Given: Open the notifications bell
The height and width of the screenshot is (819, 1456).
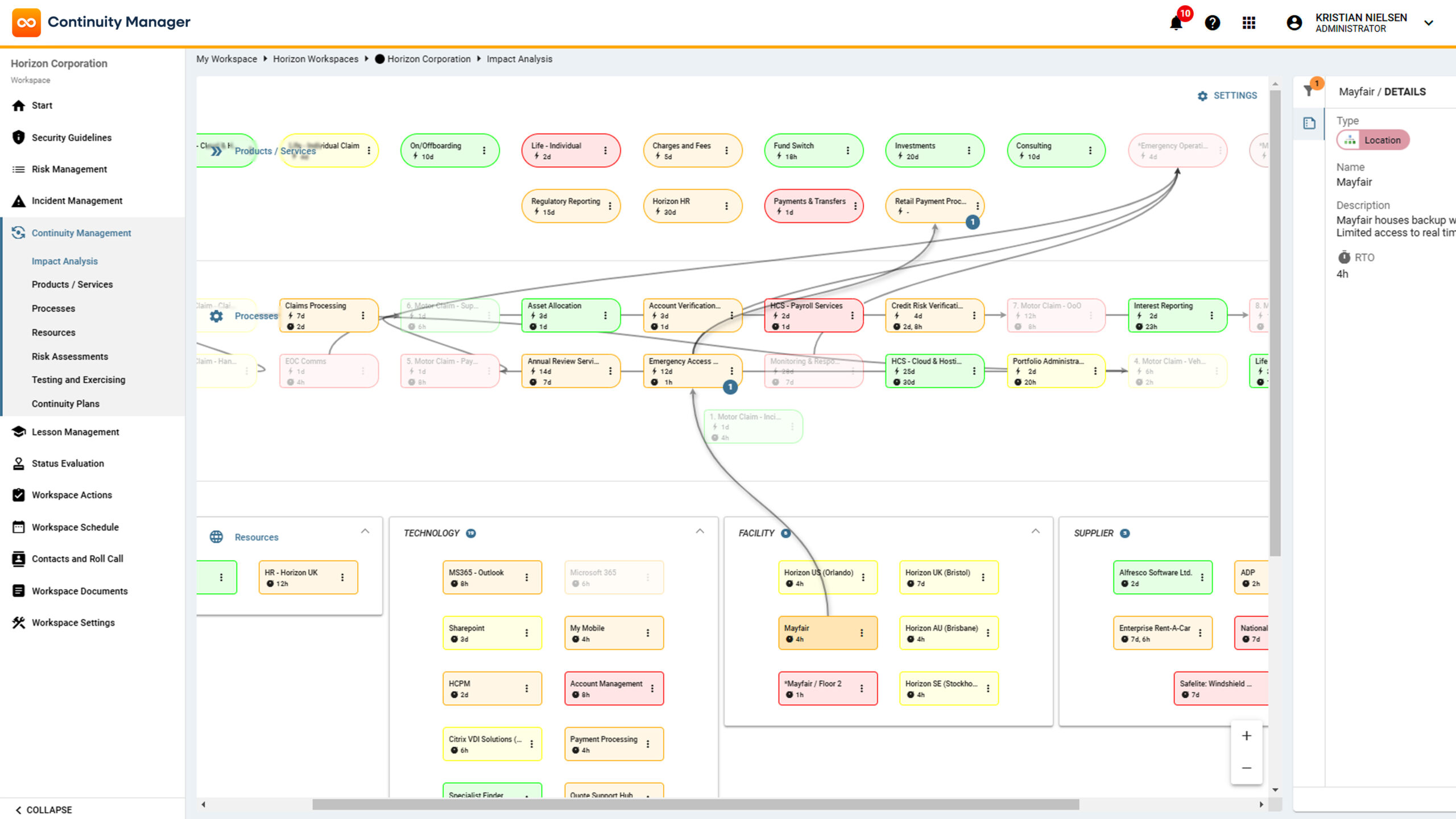Looking at the screenshot, I should pyautogui.click(x=1176, y=23).
